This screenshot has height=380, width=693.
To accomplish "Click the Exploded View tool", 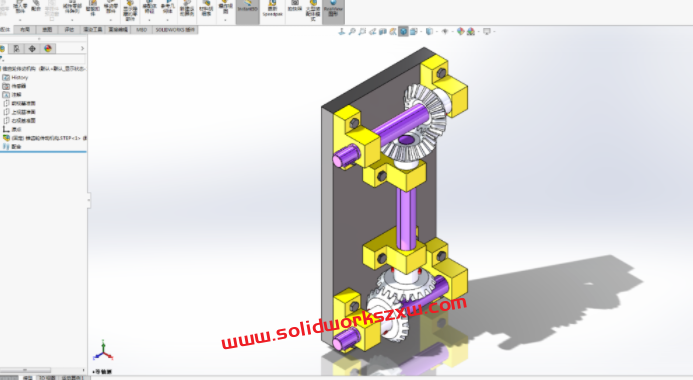I will click(225, 7).
